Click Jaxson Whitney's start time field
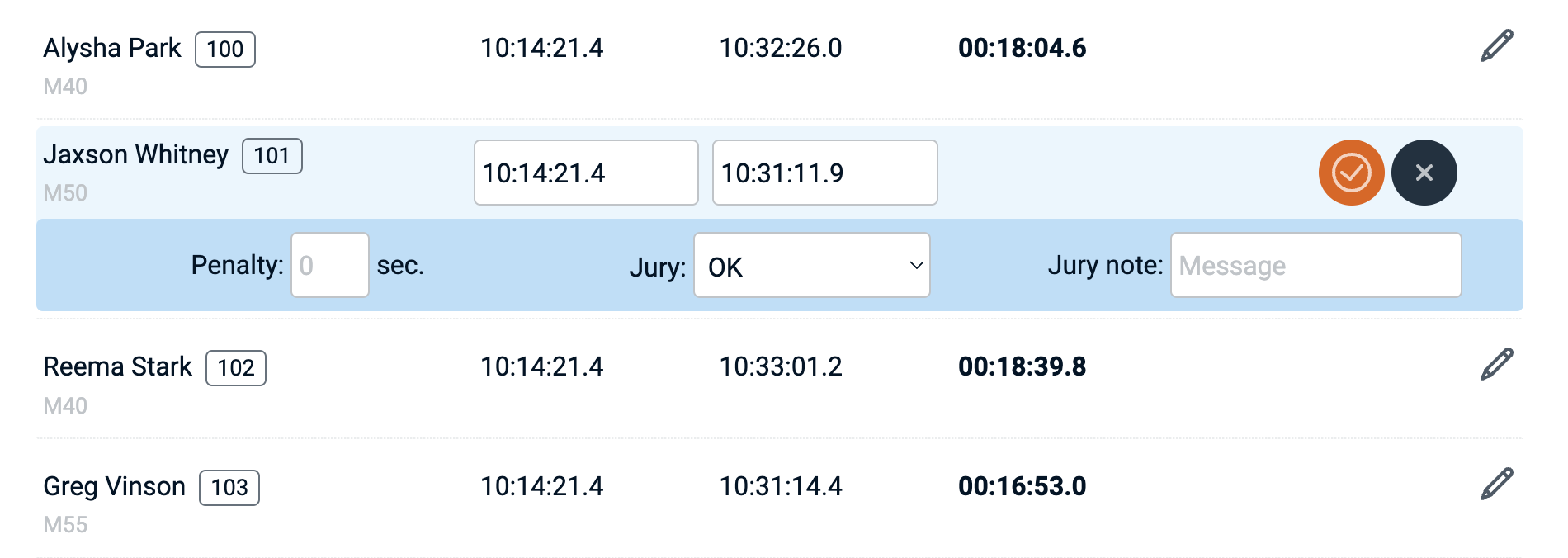 tap(585, 173)
